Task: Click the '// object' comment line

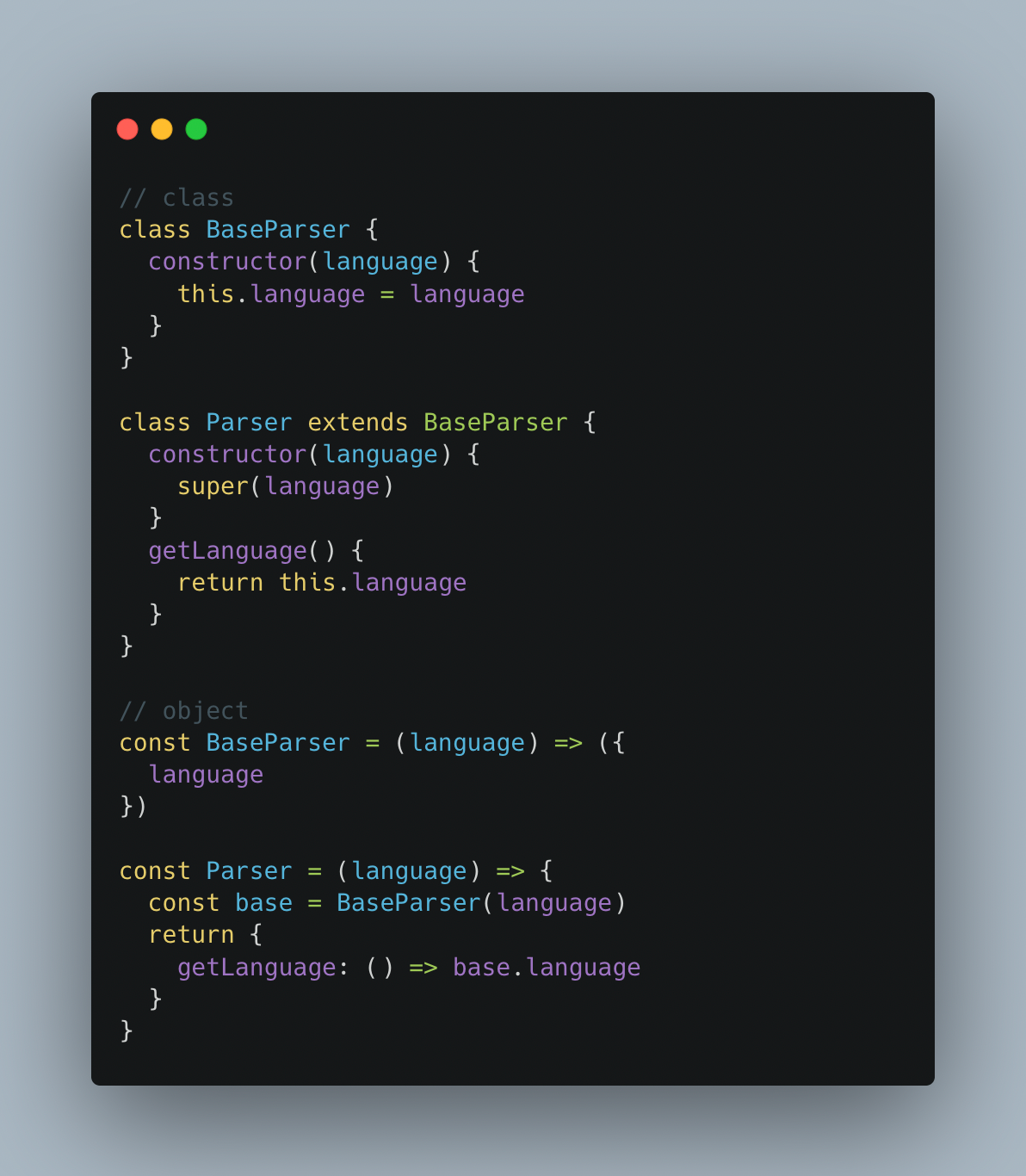Action: click(183, 711)
